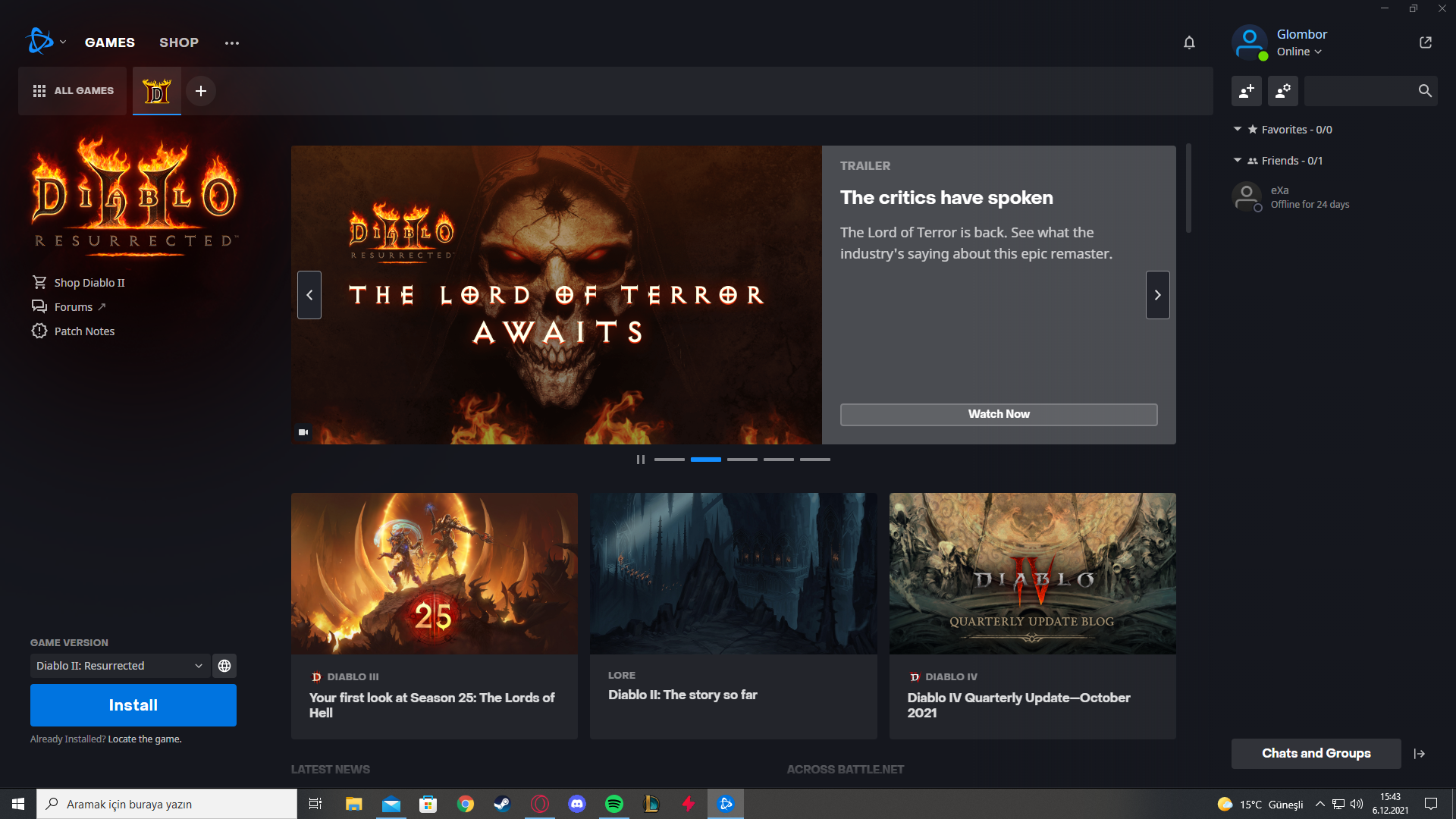This screenshot has height=819, width=1456.
Task: Show next carousel slide
Action: 1158,295
